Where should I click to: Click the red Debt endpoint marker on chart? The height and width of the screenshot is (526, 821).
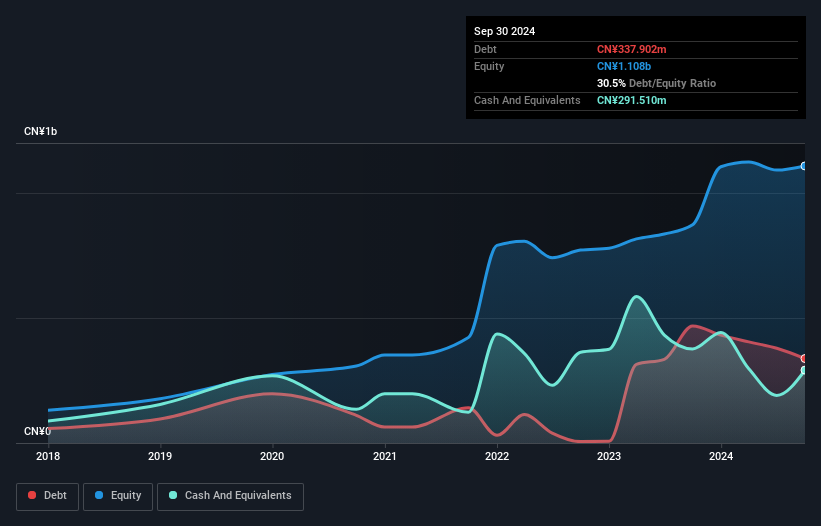tap(804, 359)
